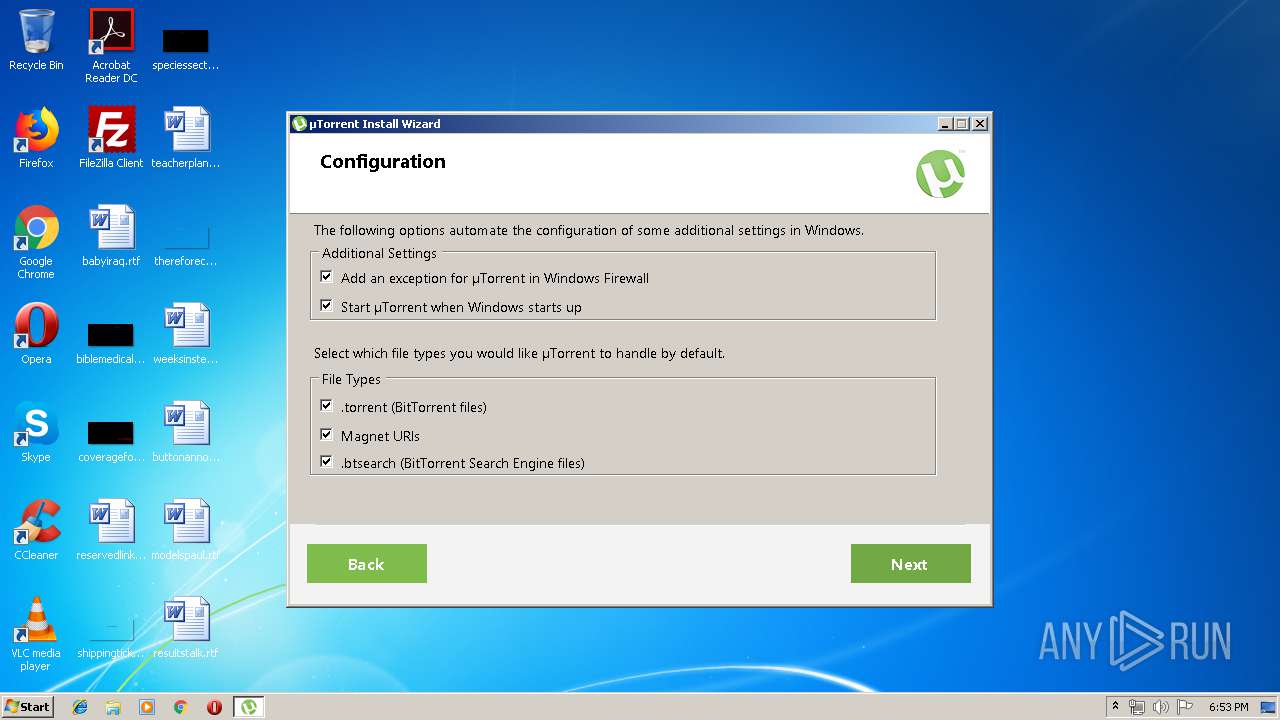Click Show Desktop button at taskbar end

point(1268,707)
